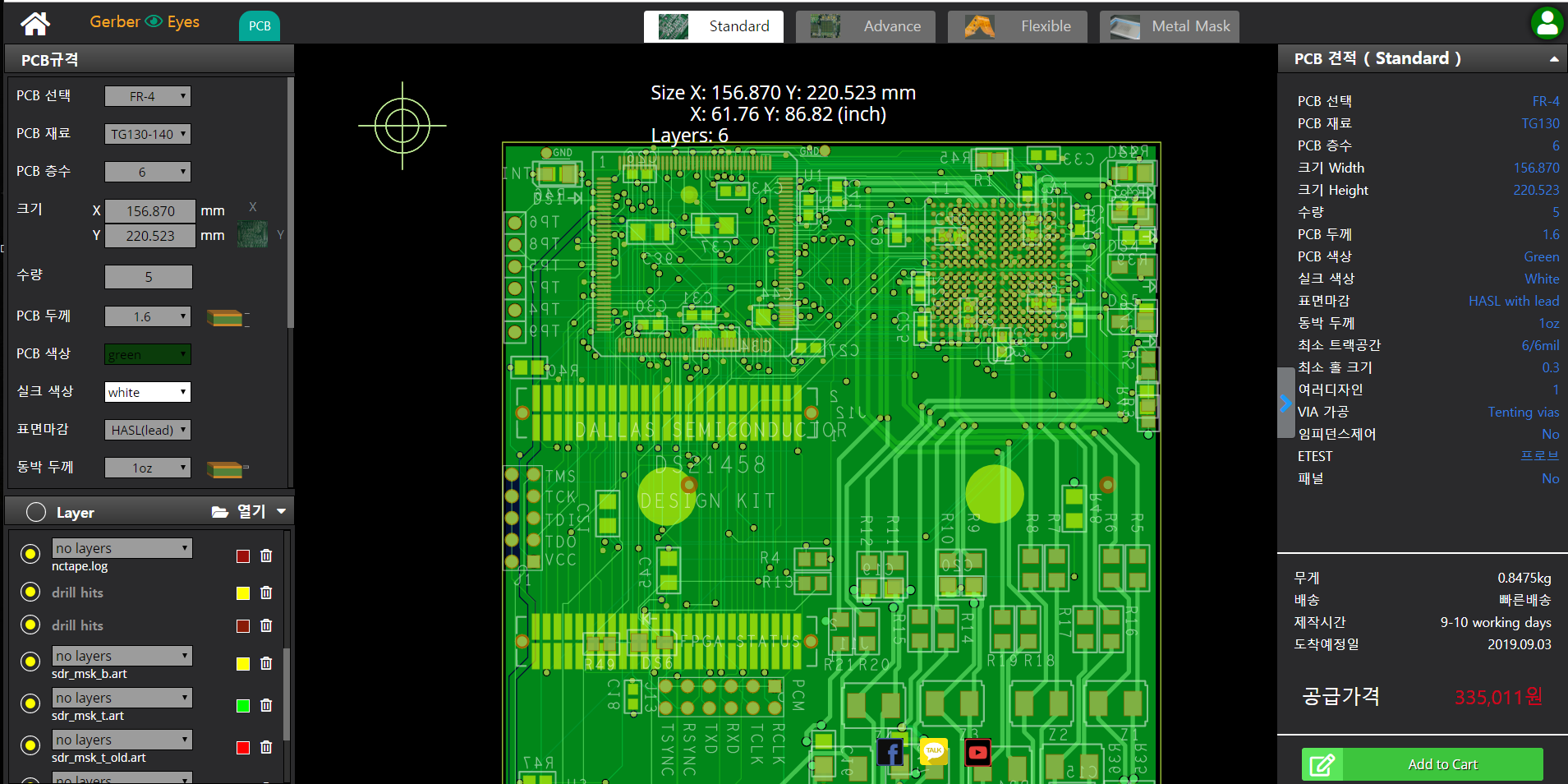Click the HASL with lead value
This screenshot has width=1568, height=784.
[x=1514, y=301]
